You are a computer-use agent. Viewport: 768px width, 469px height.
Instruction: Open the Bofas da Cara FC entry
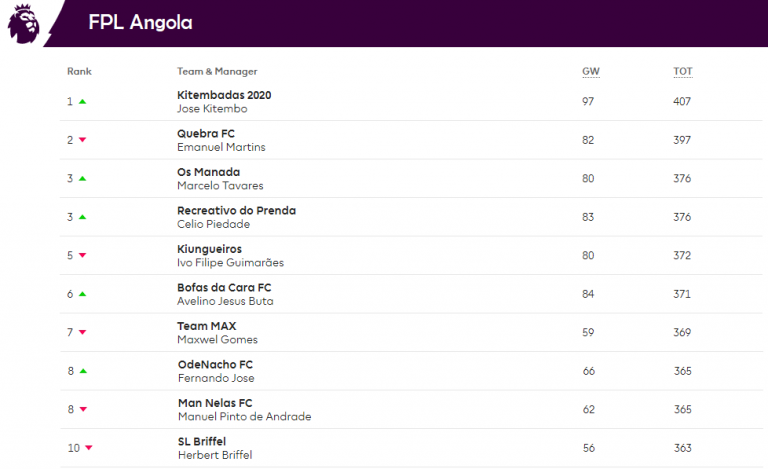point(222,287)
